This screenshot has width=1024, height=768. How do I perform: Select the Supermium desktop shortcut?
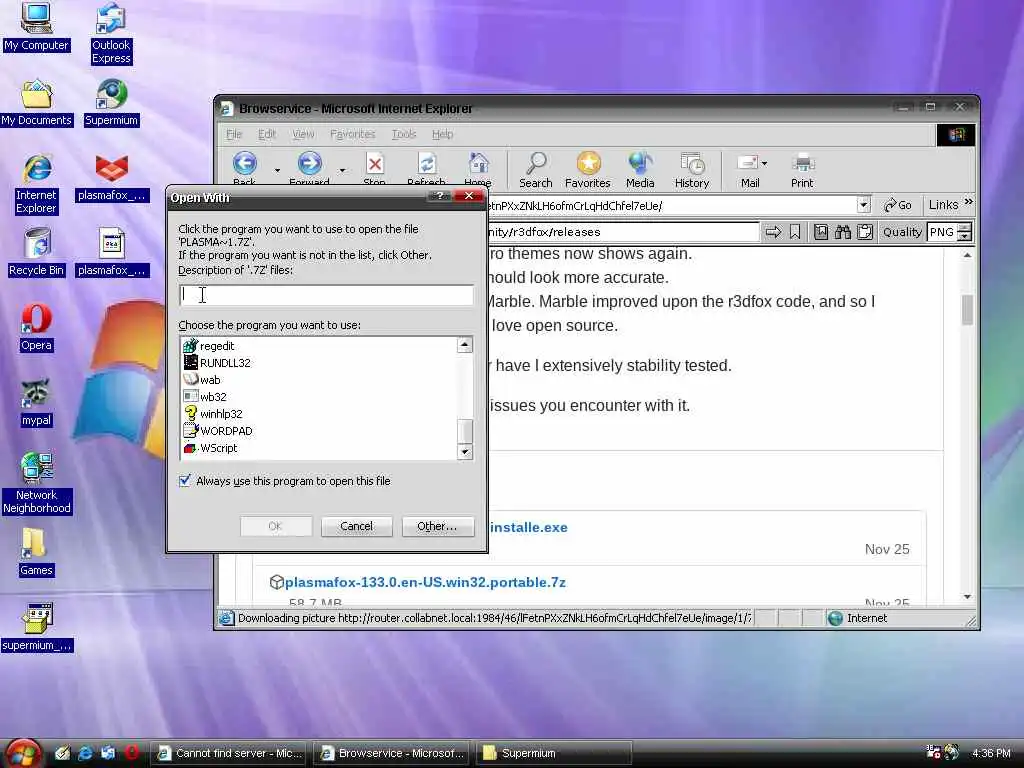point(111,103)
